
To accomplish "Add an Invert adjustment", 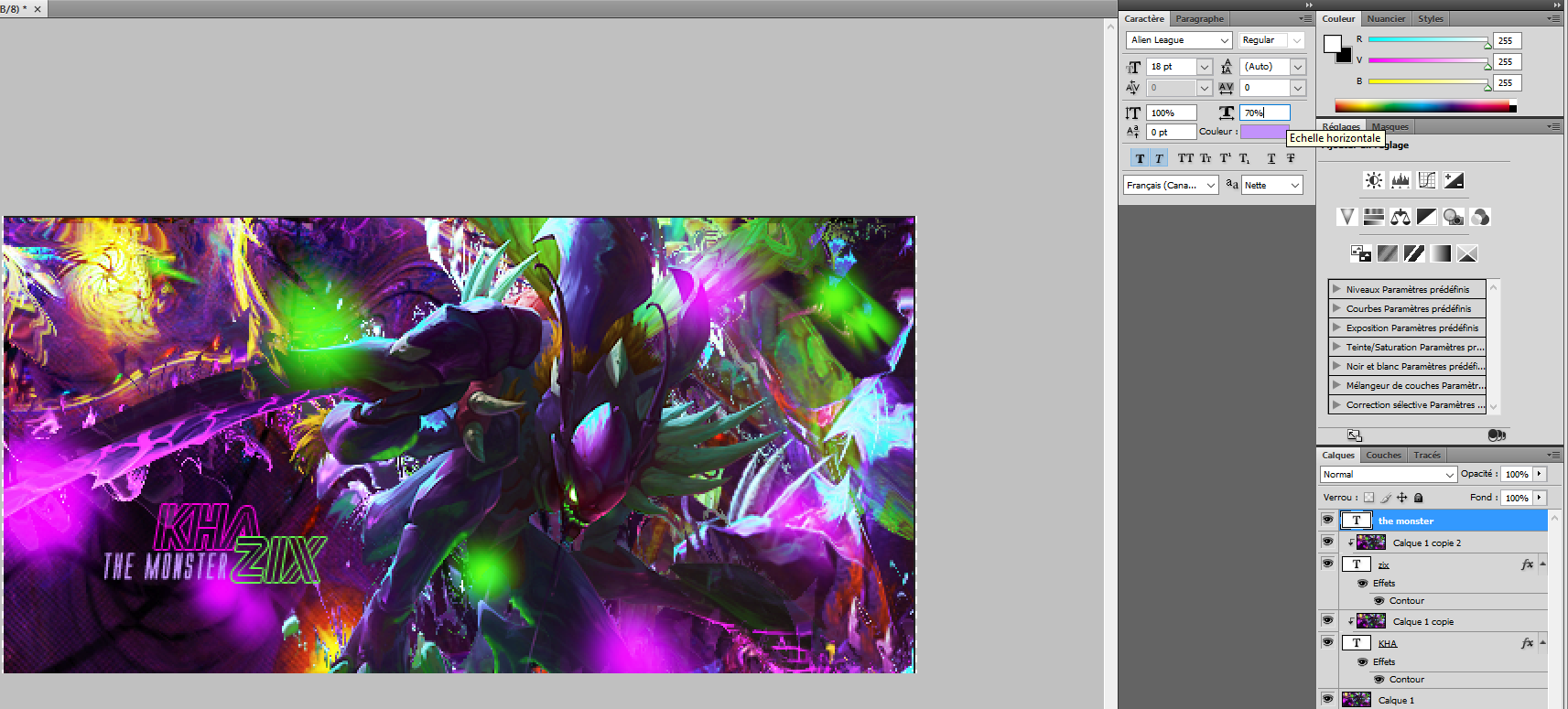I will click(x=1360, y=253).
